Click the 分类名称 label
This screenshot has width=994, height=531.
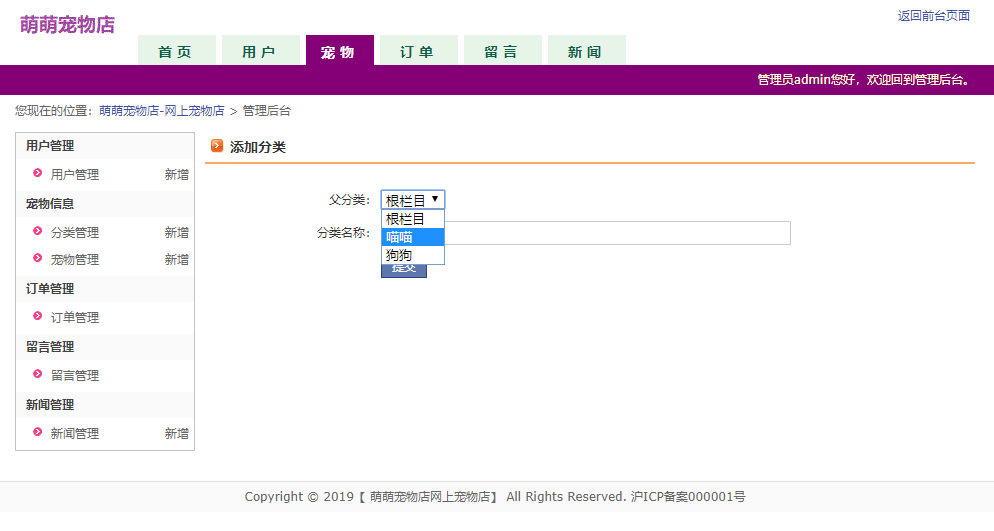(343, 233)
